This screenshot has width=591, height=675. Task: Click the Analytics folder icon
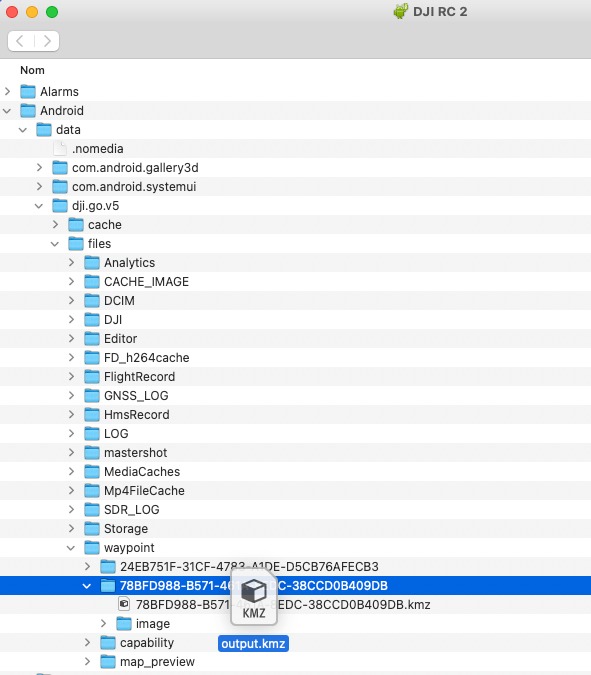tap(92, 263)
